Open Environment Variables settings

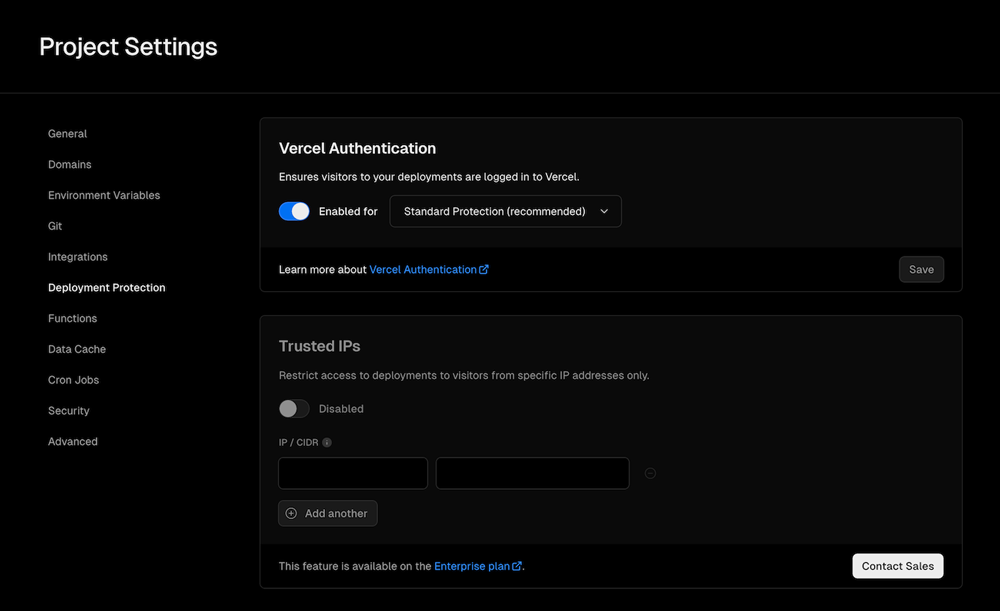point(104,195)
